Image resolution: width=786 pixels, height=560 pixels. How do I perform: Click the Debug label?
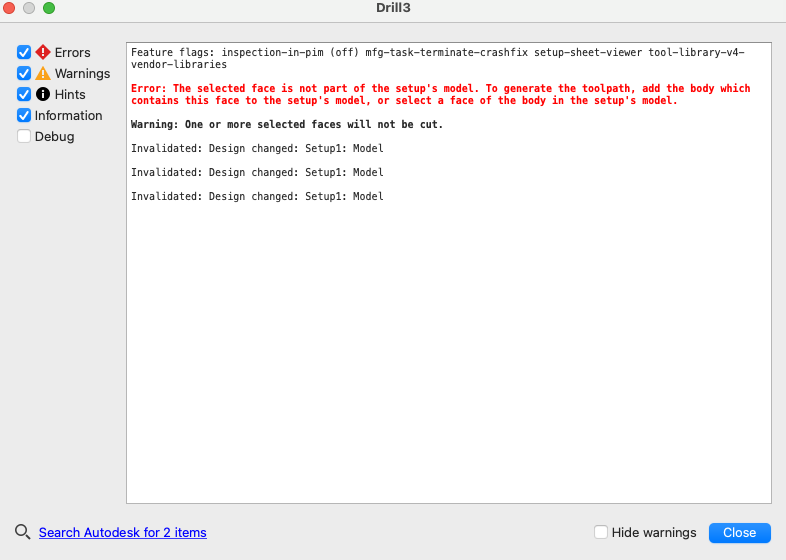[54, 136]
